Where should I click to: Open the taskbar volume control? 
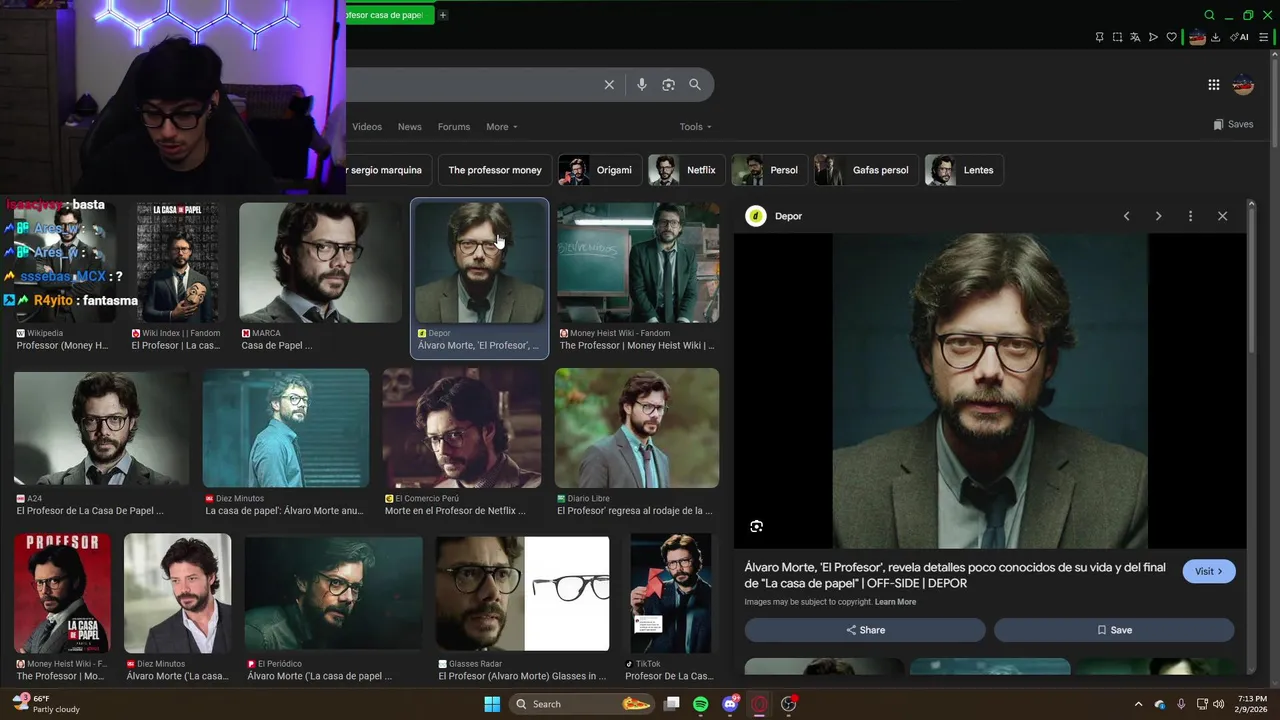(1219, 704)
